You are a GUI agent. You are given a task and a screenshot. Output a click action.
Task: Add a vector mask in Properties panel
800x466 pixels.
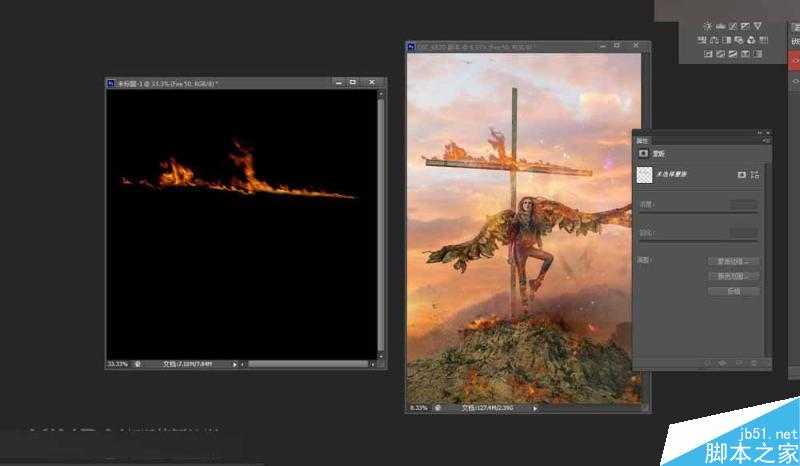pos(755,175)
